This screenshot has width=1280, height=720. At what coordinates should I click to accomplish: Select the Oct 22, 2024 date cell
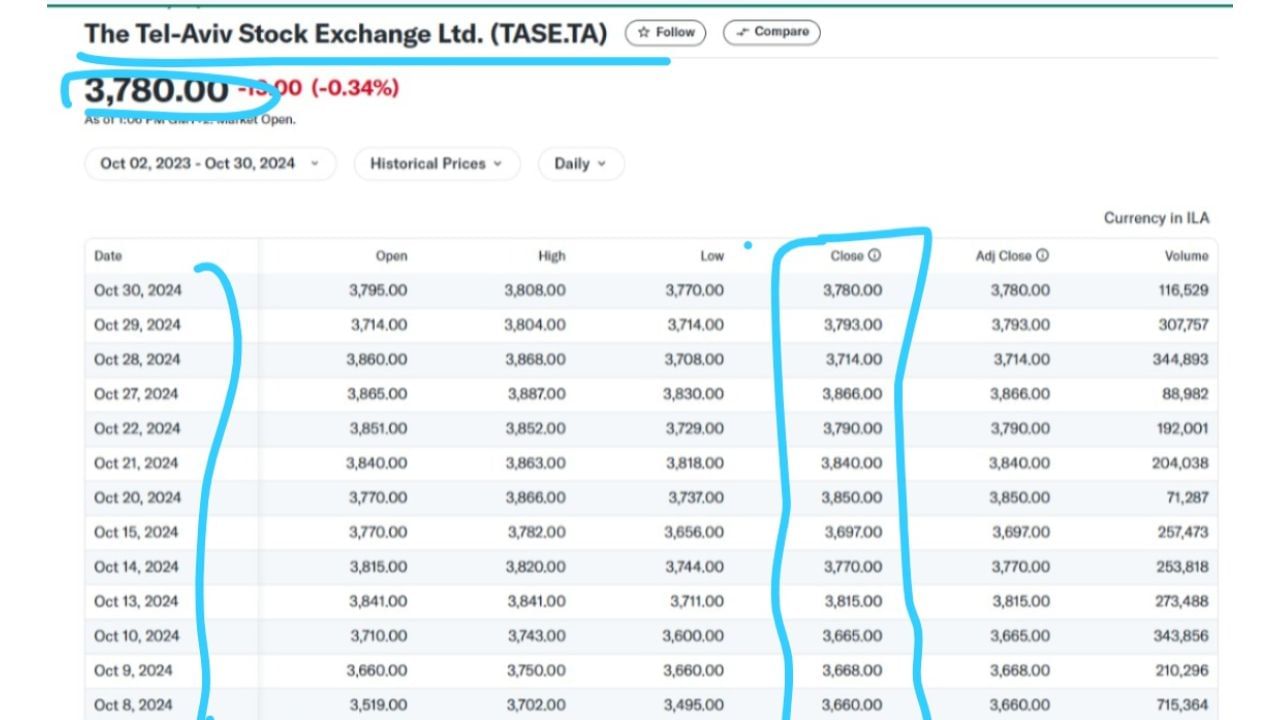point(137,429)
